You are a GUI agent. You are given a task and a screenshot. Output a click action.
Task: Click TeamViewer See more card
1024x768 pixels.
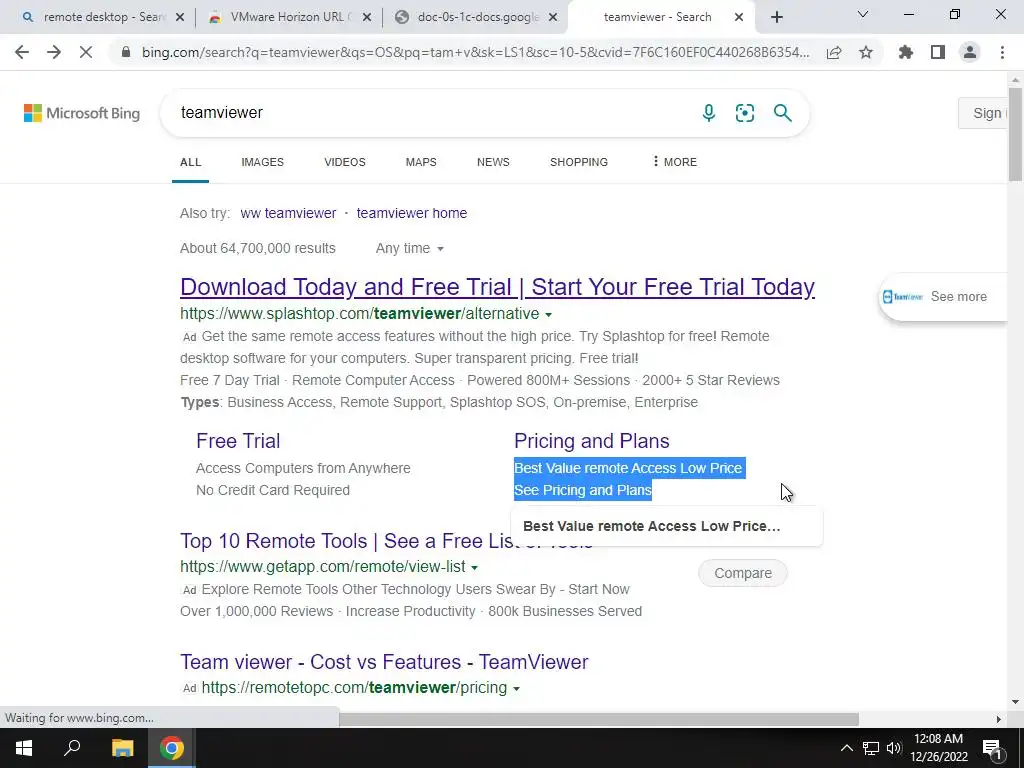(x=944, y=296)
